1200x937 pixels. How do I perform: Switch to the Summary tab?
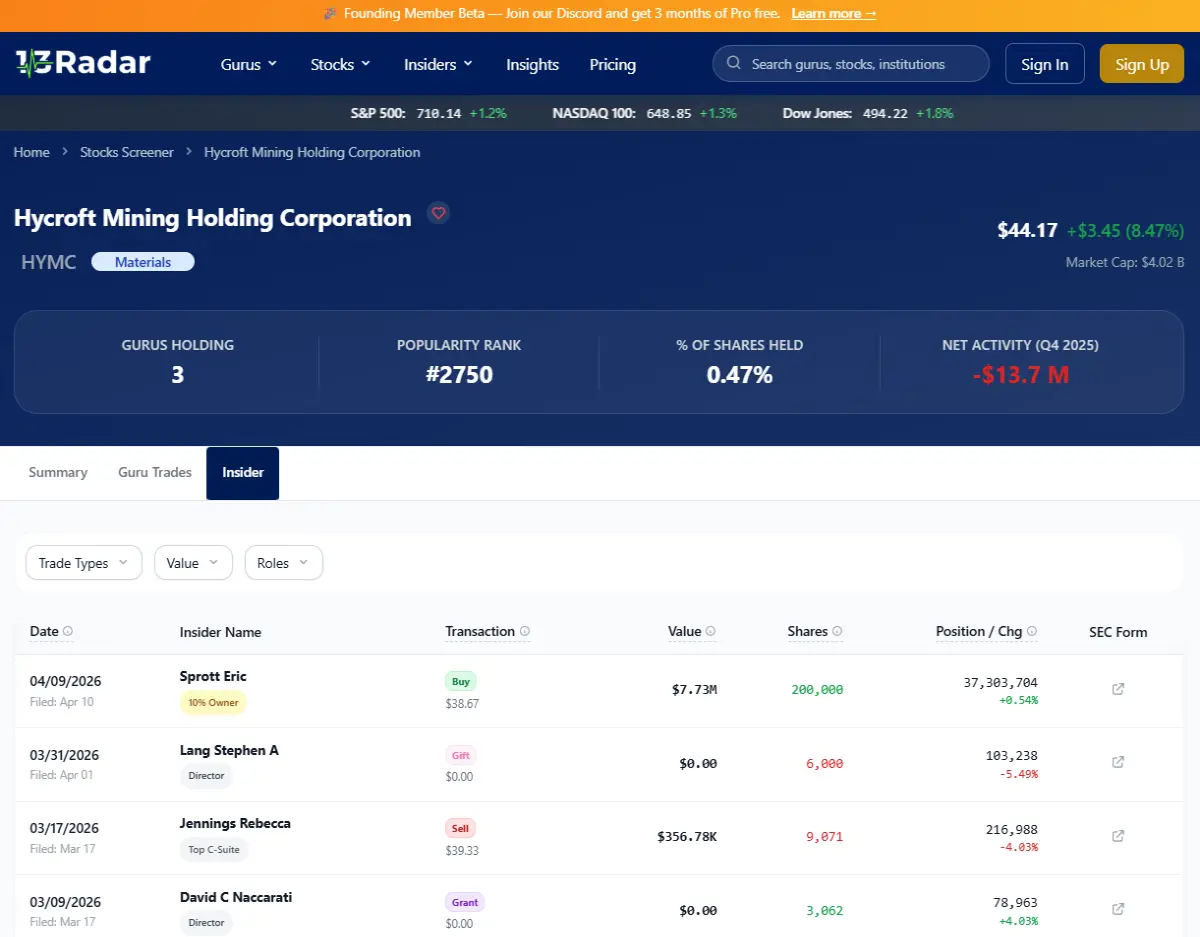point(58,473)
